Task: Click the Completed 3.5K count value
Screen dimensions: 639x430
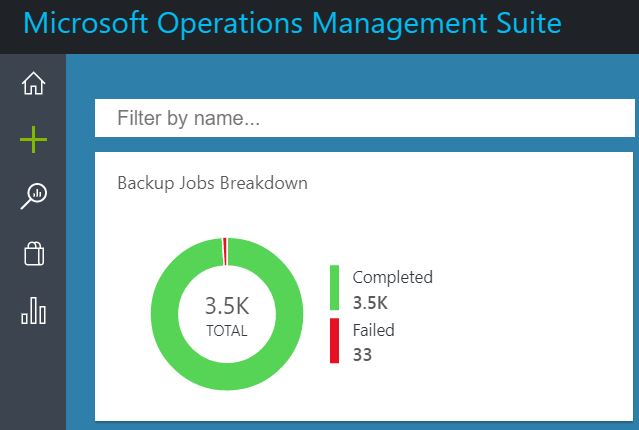Action: [x=370, y=303]
